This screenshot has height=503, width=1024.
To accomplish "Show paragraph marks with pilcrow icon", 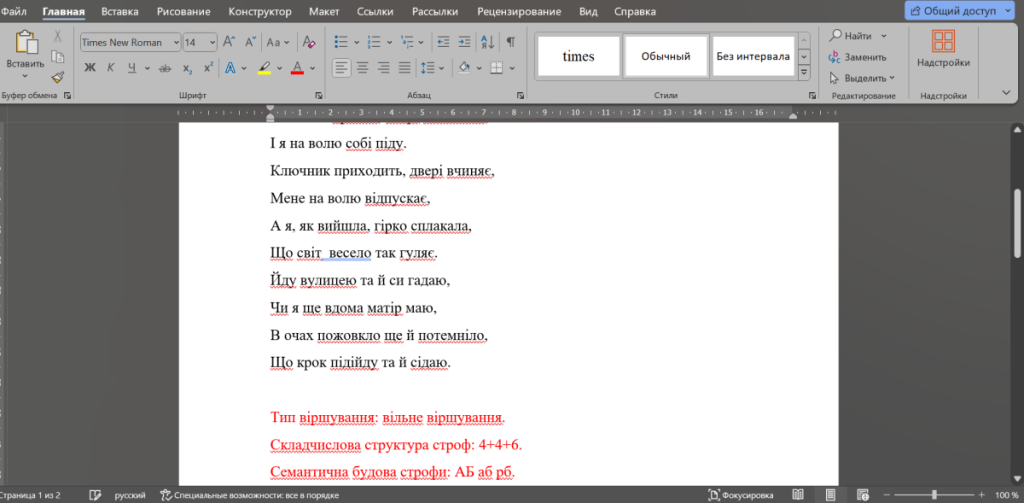I will [x=511, y=42].
